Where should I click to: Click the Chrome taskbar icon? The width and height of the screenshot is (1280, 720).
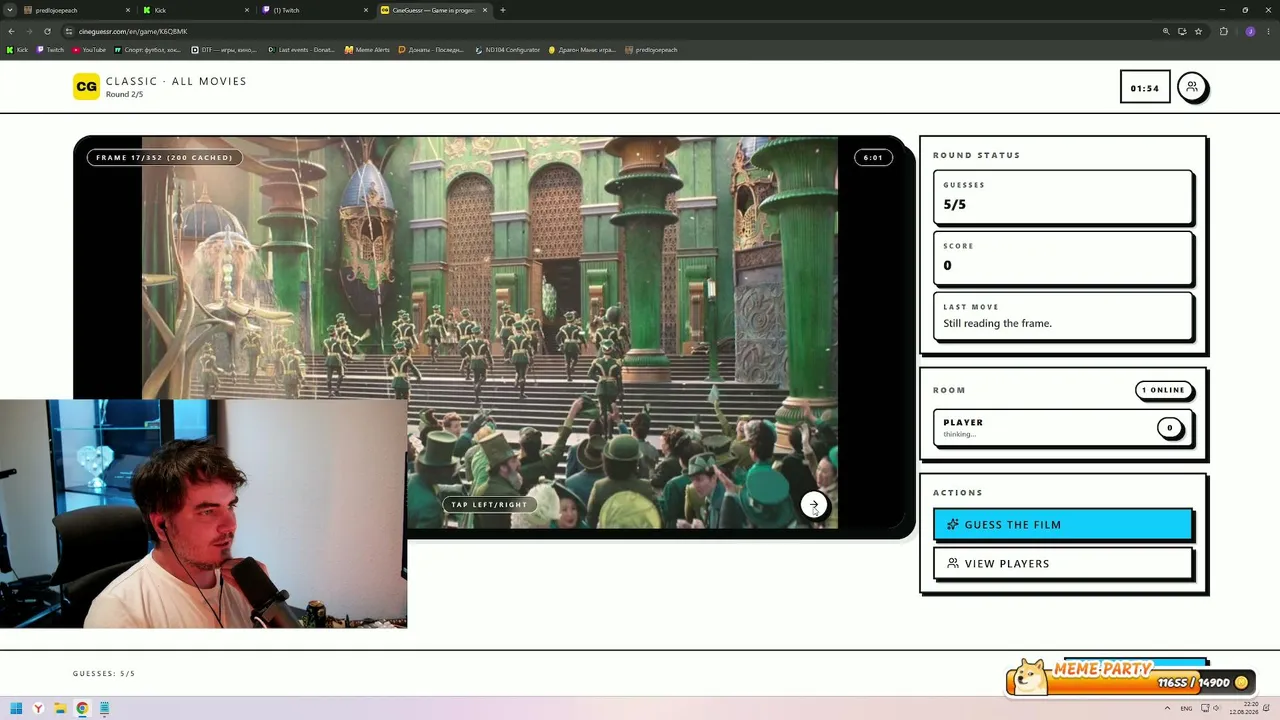(82, 709)
